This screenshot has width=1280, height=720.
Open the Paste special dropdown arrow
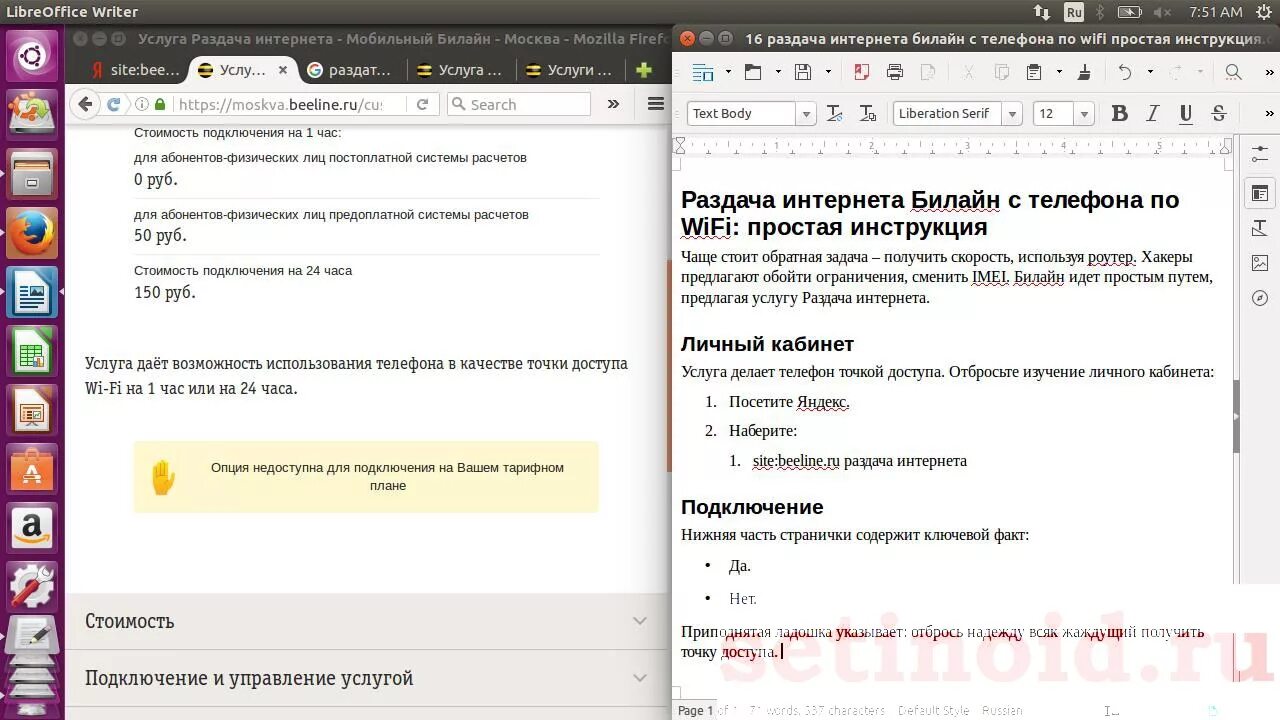coord(1058,72)
